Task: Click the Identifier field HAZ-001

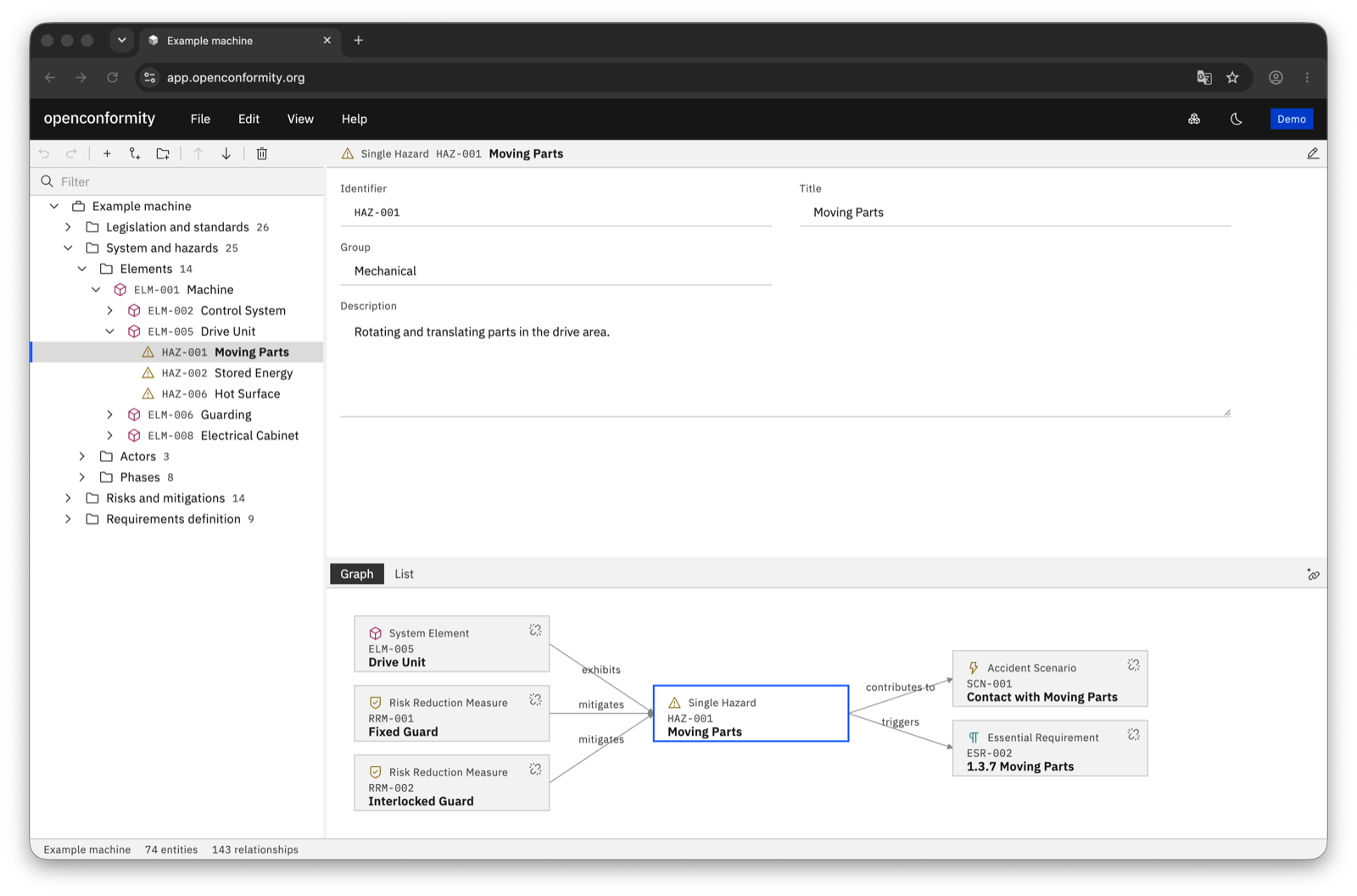Action: (556, 213)
